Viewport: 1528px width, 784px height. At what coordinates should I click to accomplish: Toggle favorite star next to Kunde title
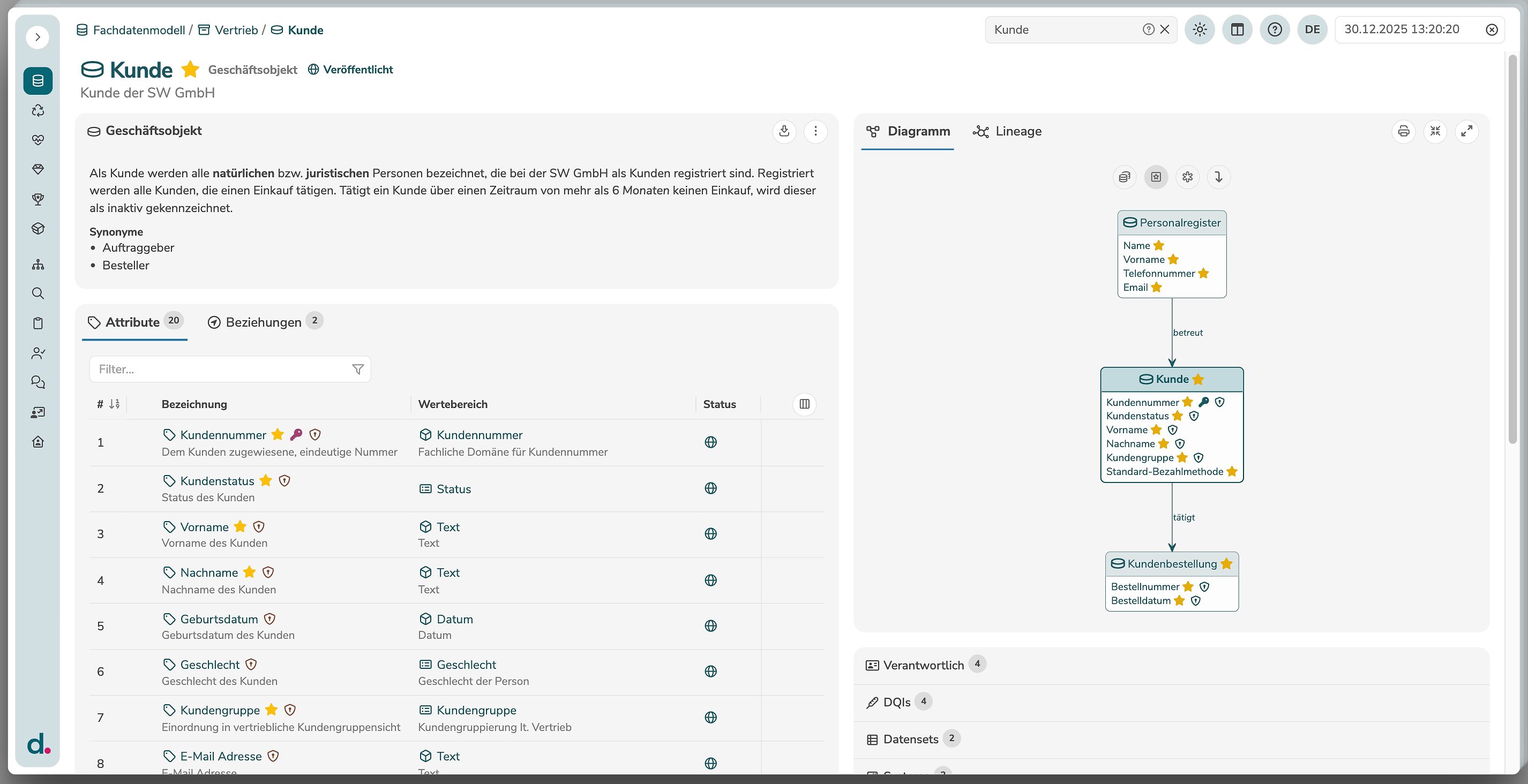pos(190,70)
